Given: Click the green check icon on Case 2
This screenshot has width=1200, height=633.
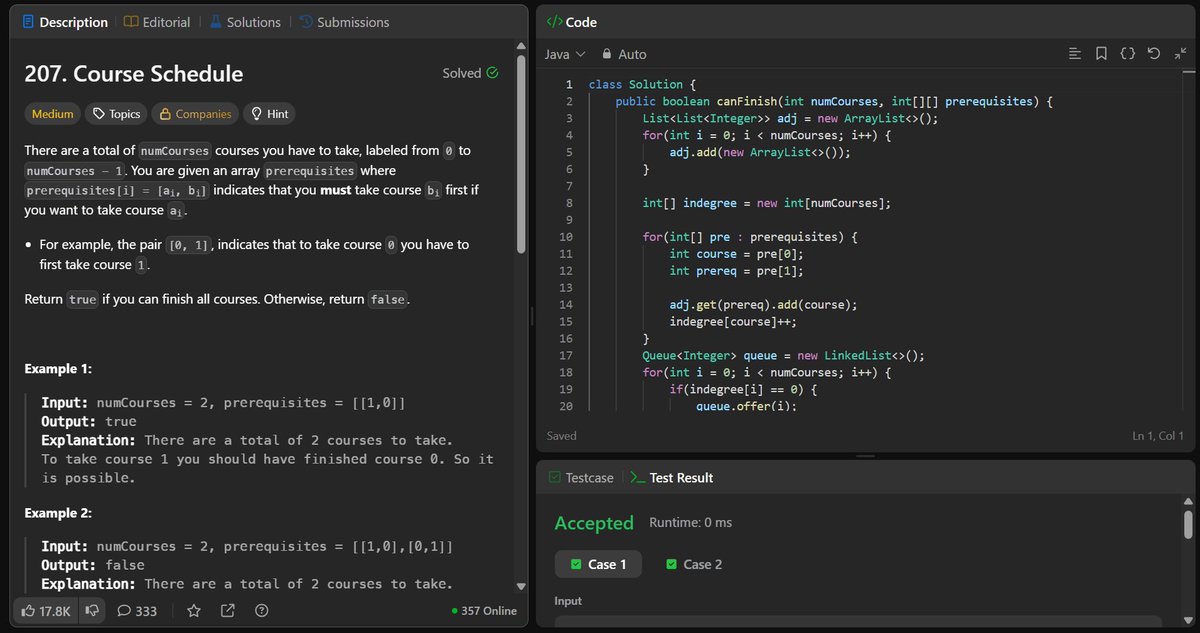Looking at the screenshot, I should (672, 564).
